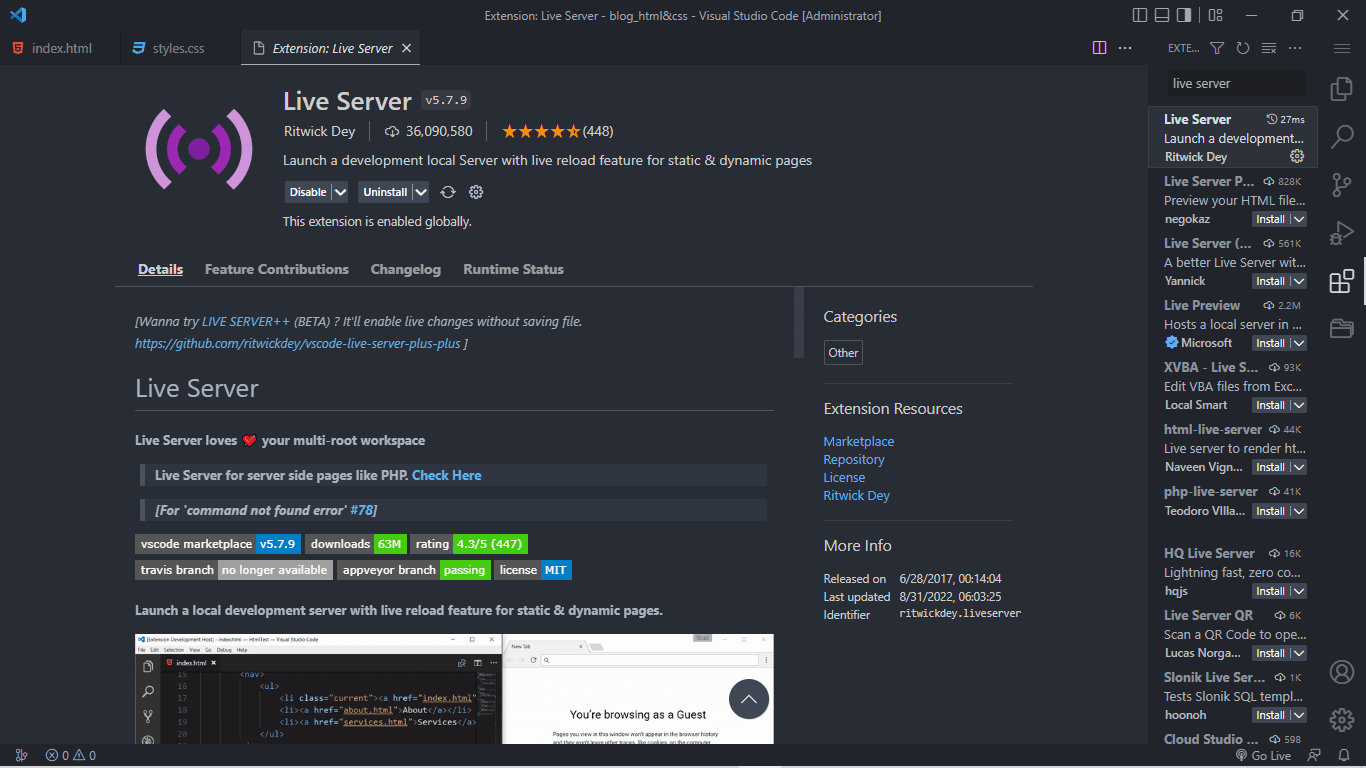Click the branch graph icon in the status bar
Image resolution: width=1366 pixels, height=768 pixels.
tap(21, 756)
